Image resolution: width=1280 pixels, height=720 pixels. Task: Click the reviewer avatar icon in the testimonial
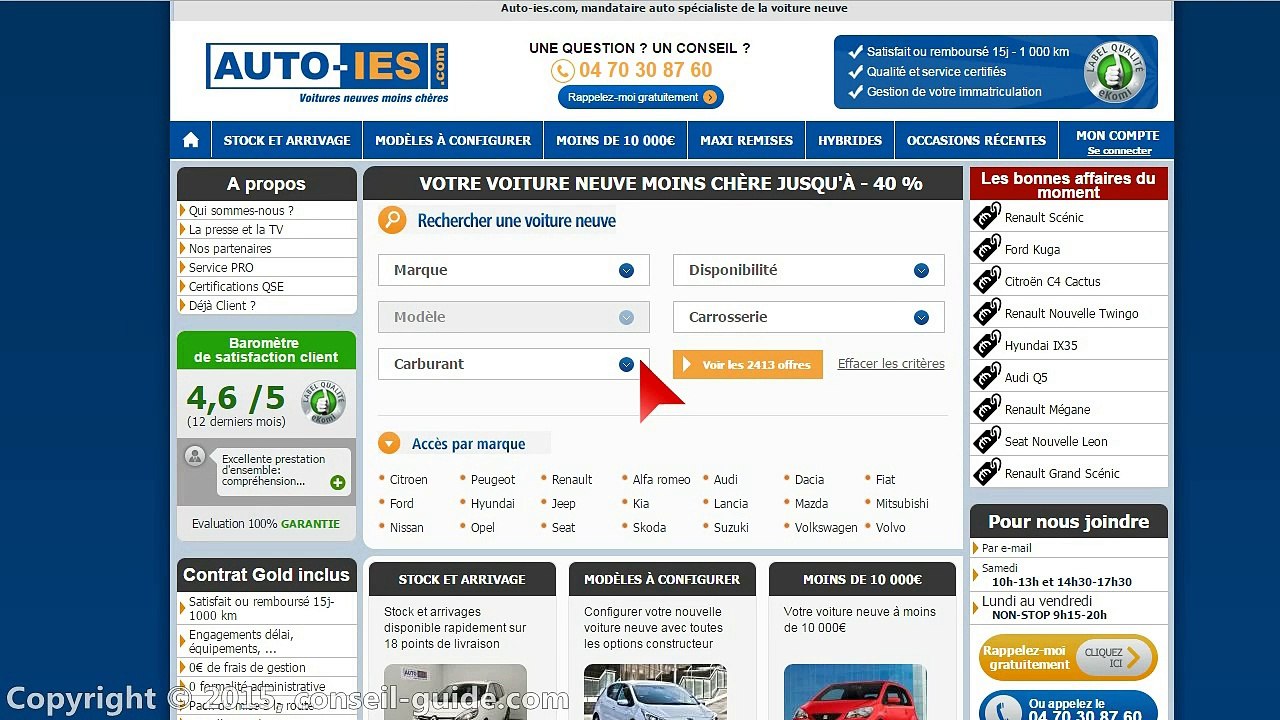(x=195, y=456)
